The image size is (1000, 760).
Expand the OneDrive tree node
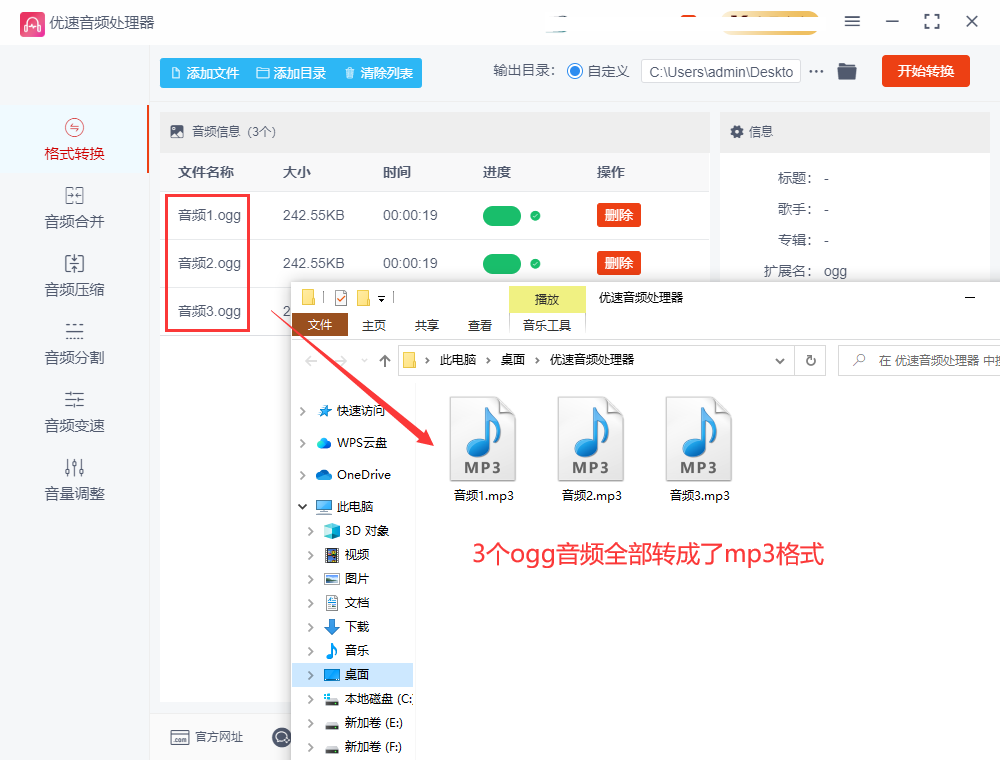click(302, 475)
